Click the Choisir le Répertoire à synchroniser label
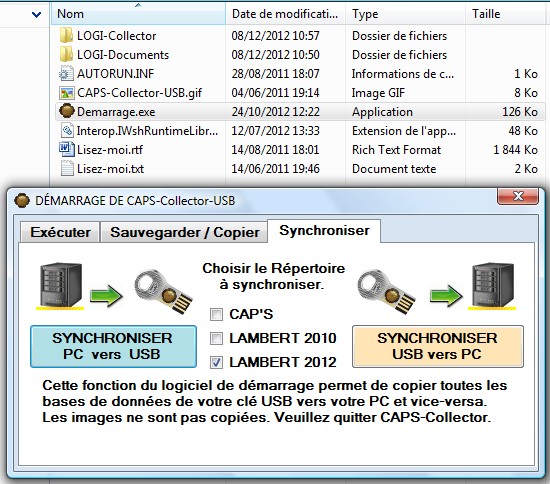Image resolution: width=550 pixels, height=484 pixels. pyautogui.click(x=274, y=276)
